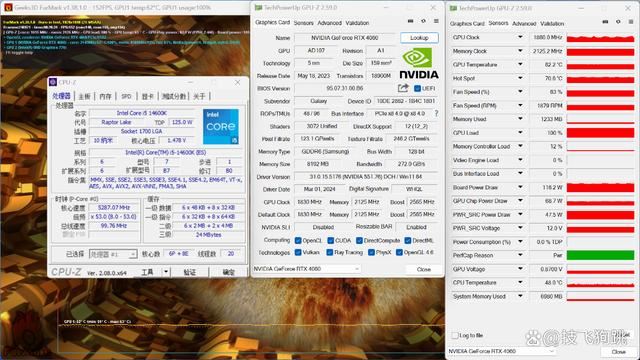Open the GPU selector dropdown in the GPU-Z Graphics Card window
The image size is (640, 360).
pyautogui.click(x=307, y=269)
